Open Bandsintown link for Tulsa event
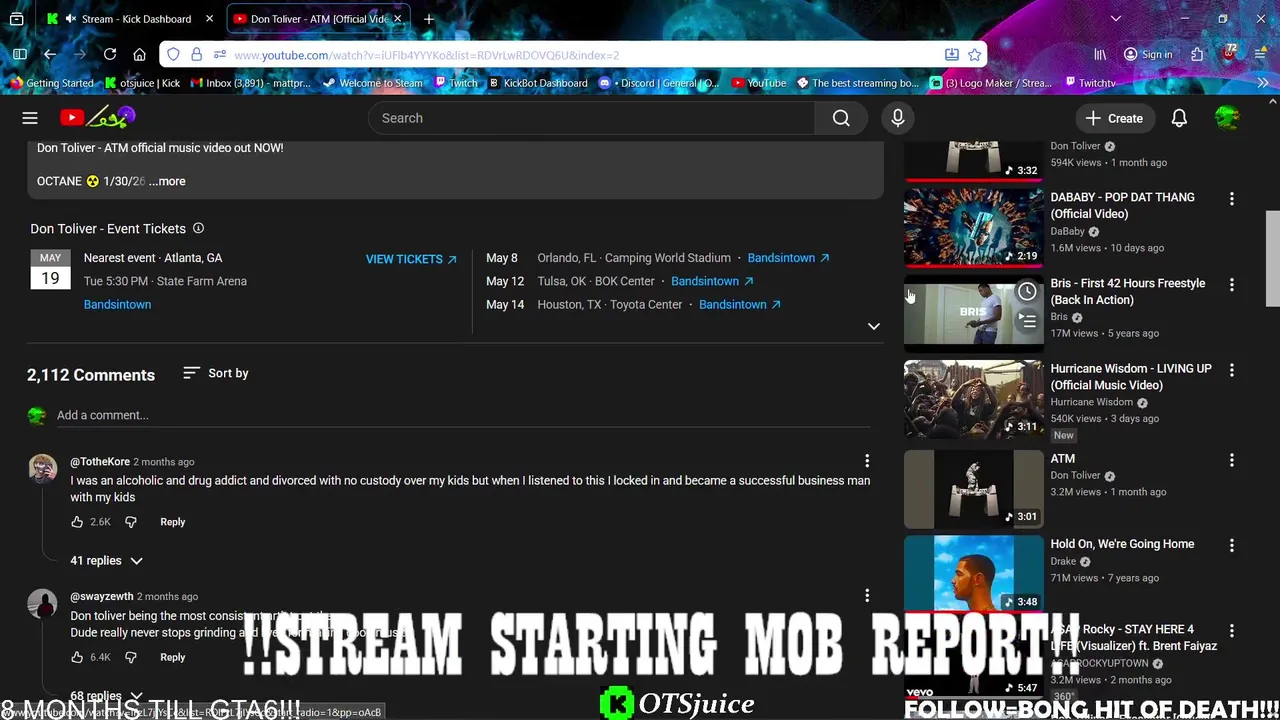 click(x=712, y=281)
